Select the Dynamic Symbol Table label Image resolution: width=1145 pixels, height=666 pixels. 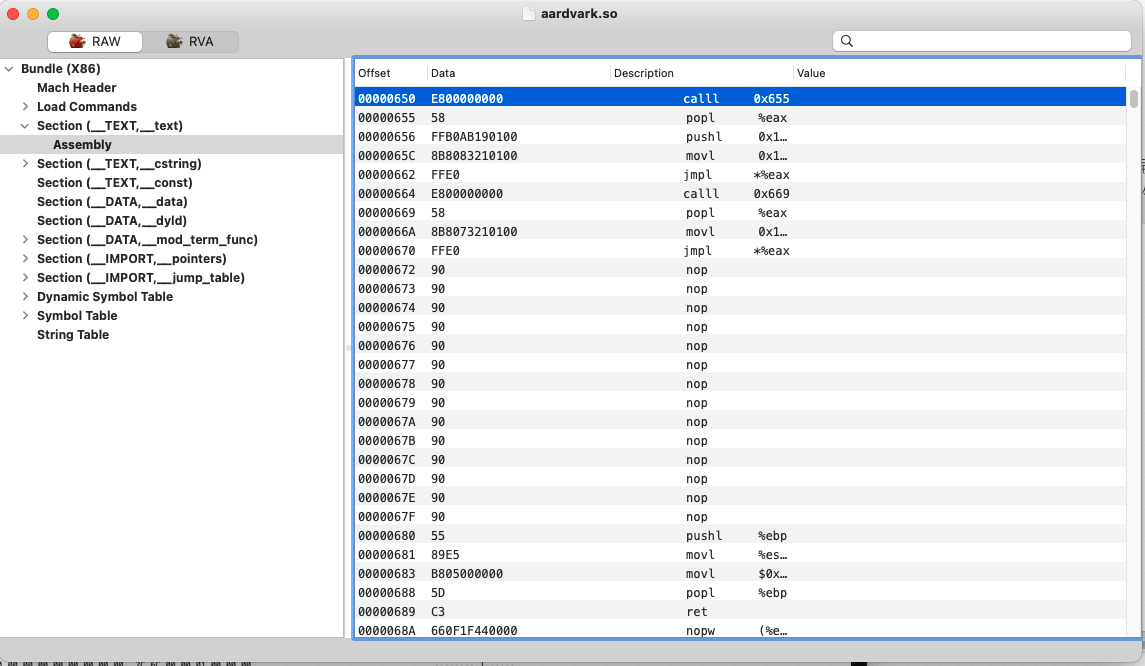coord(105,296)
